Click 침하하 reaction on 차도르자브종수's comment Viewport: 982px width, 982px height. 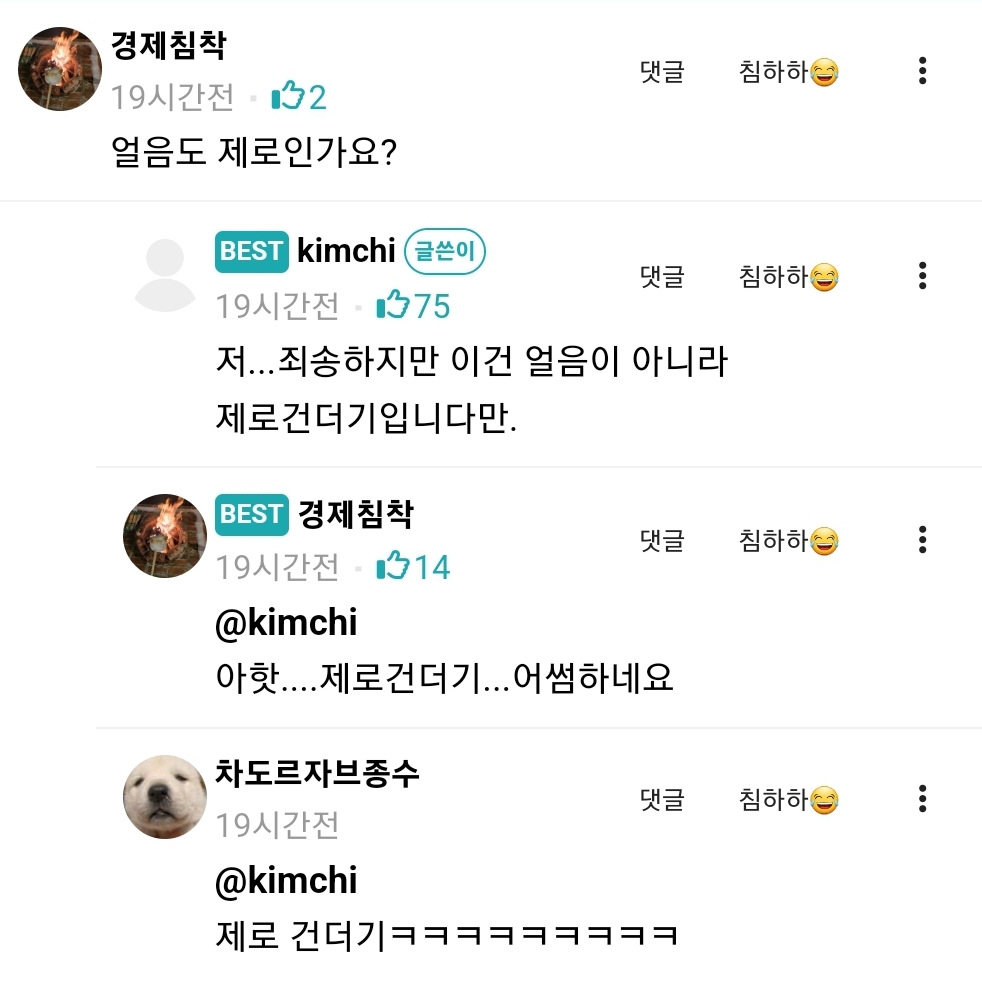coord(788,800)
